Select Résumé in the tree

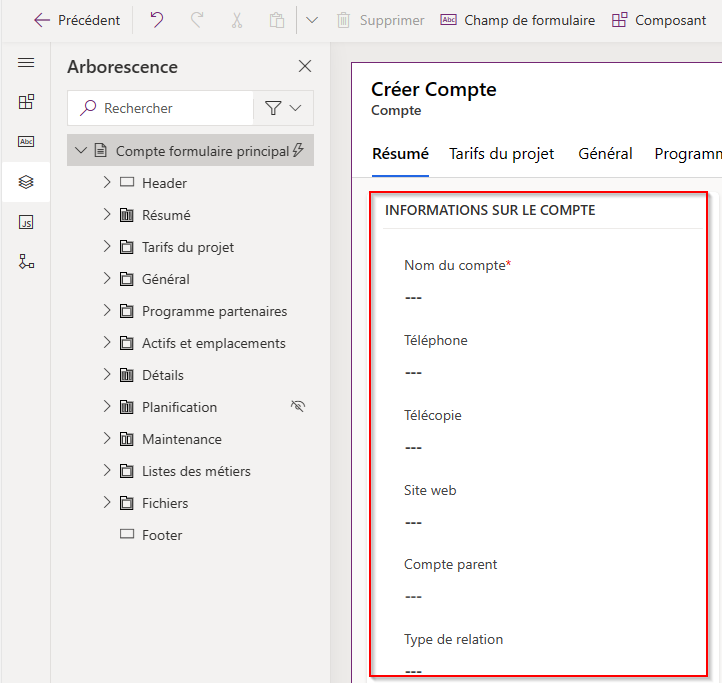[x=166, y=215]
